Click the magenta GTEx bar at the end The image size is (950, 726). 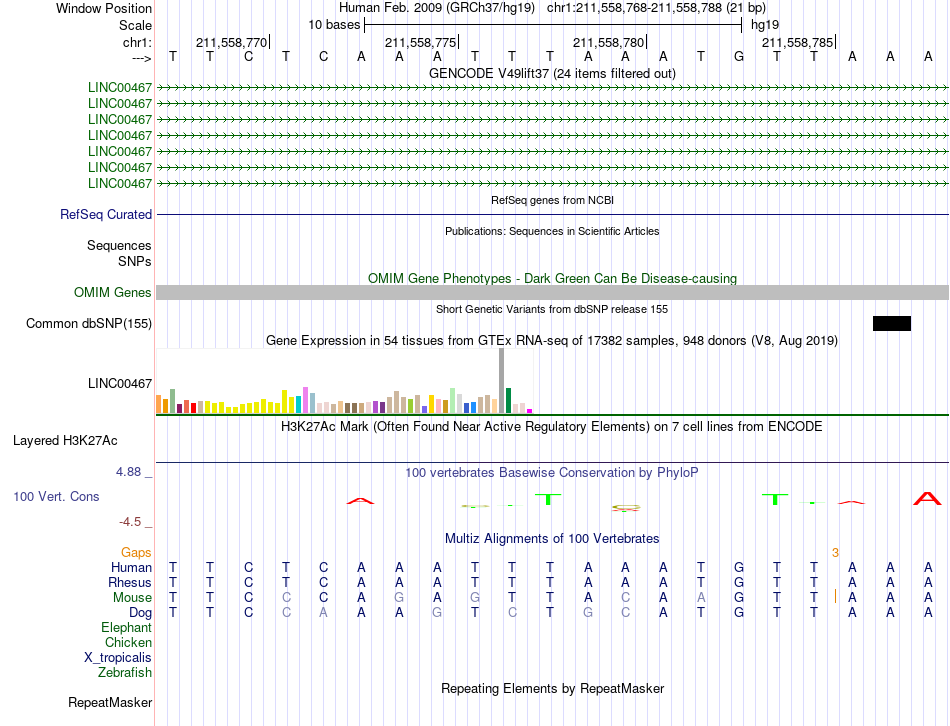tap(530, 411)
